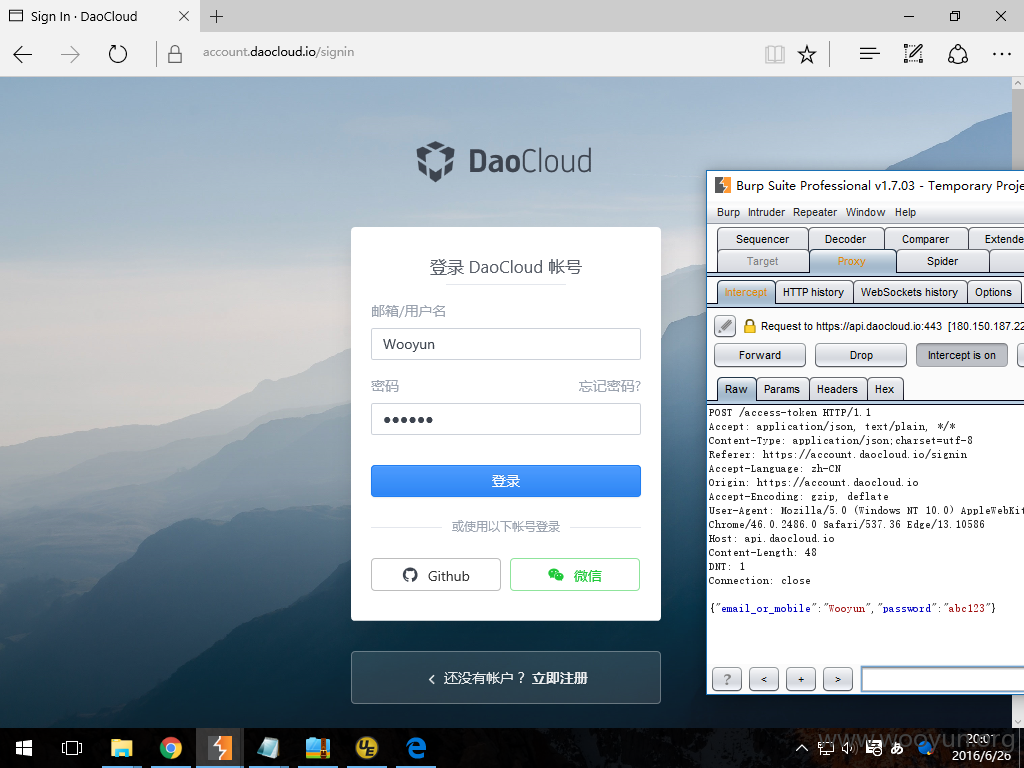The image size is (1024, 768).
Task: Click the blue 登录 login button
Action: [505, 481]
